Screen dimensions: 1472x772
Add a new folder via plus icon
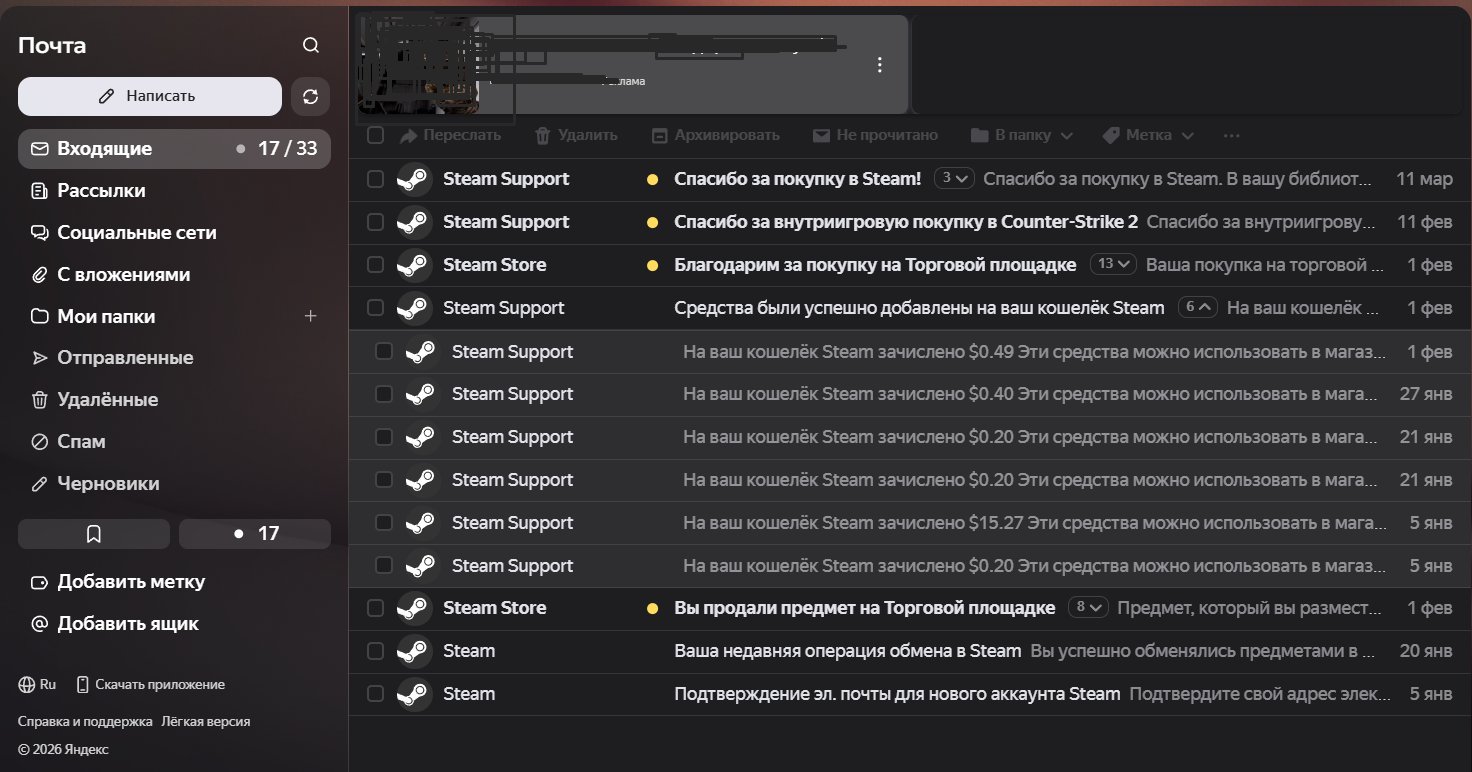pos(310,316)
